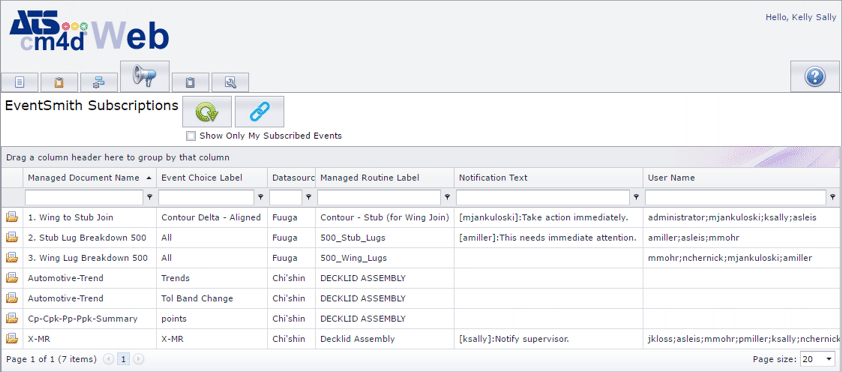Sort by Notification Text column header
The image size is (842, 372).
[549, 178]
